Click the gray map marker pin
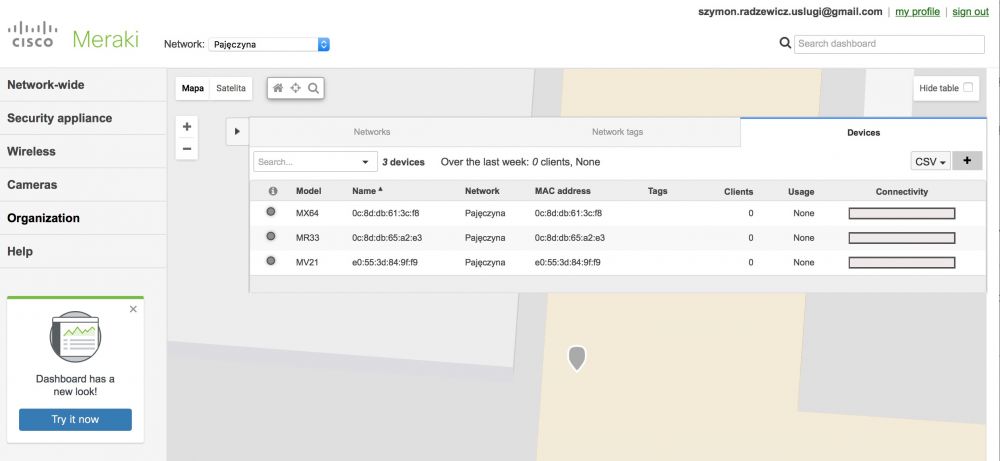The height and width of the screenshot is (461, 1000). click(577, 358)
